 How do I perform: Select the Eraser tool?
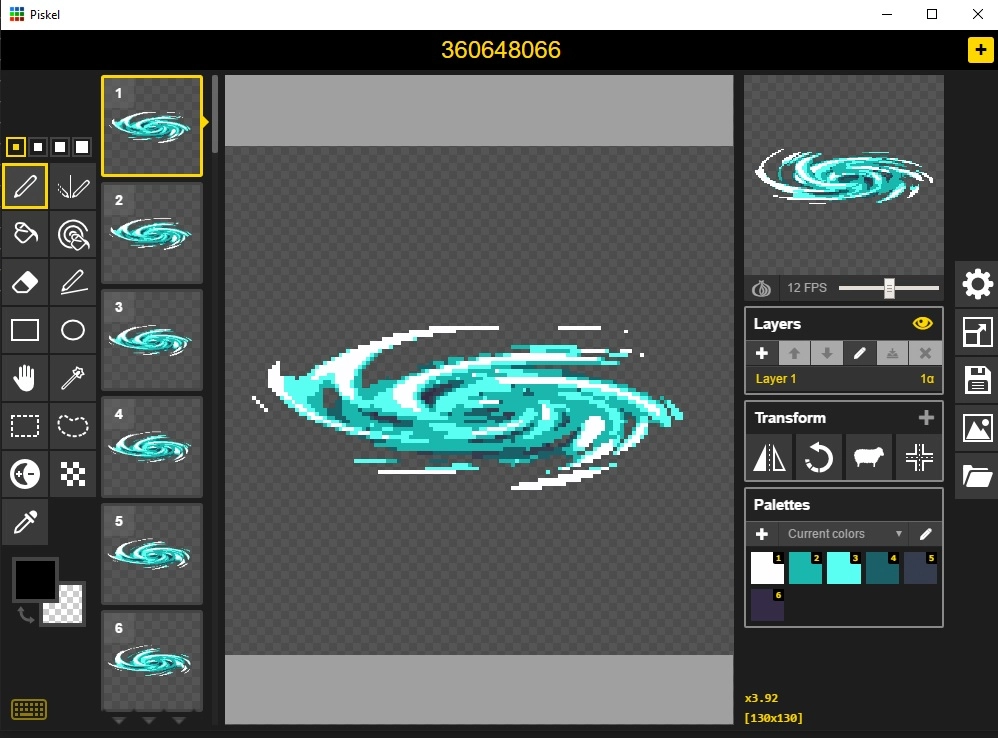[25, 282]
